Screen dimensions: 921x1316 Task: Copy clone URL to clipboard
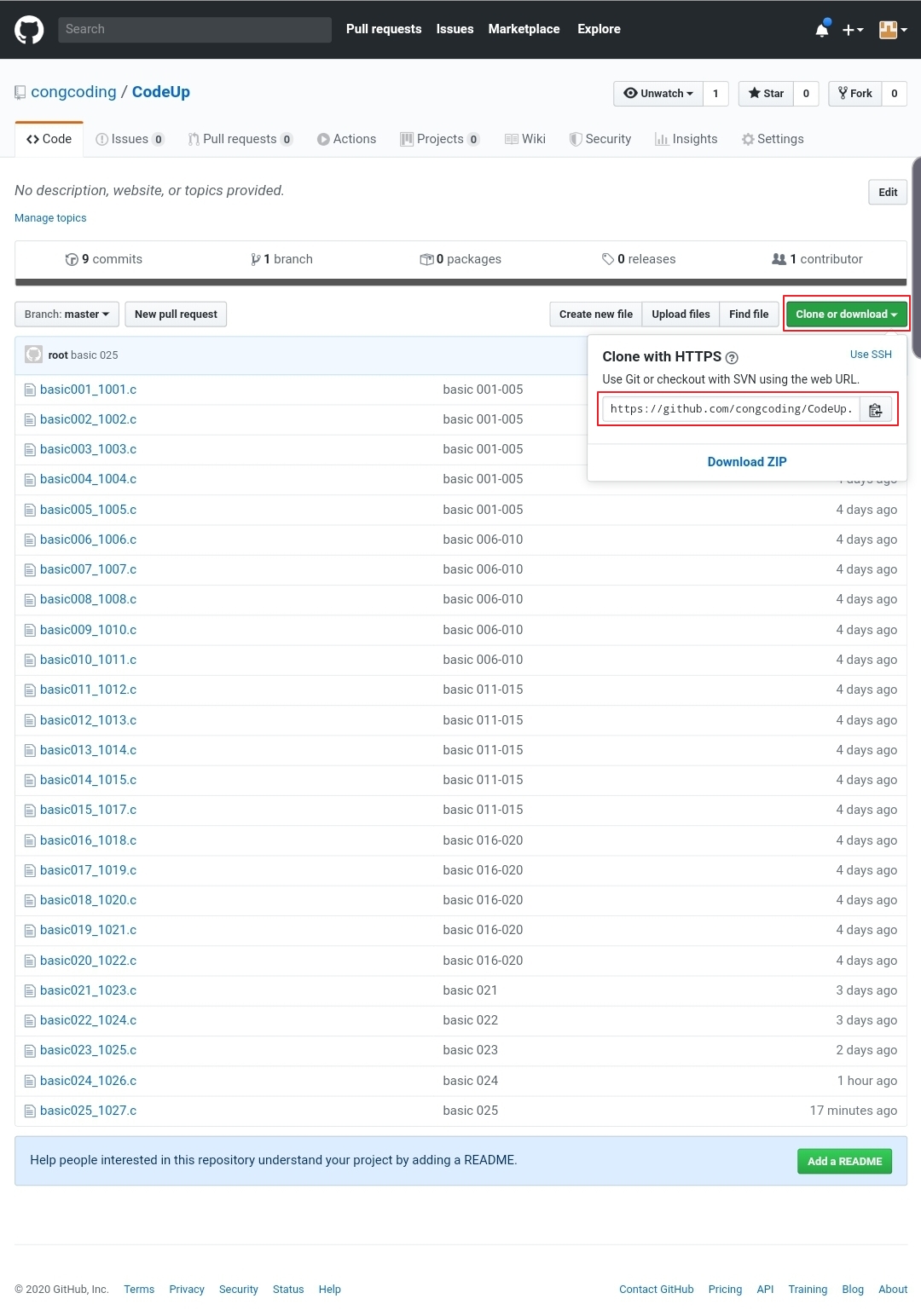(876, 410)
